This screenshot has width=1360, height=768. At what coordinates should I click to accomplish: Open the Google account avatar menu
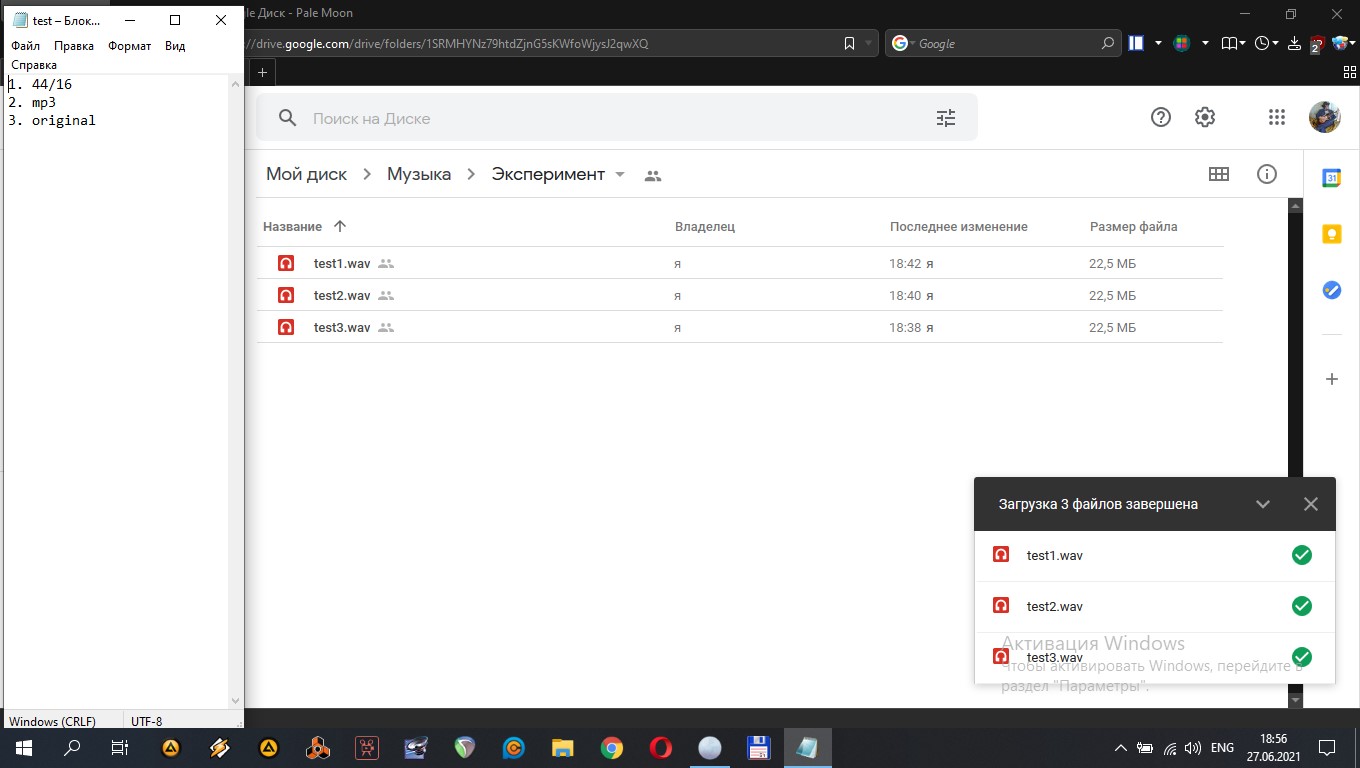point(1325,117)
